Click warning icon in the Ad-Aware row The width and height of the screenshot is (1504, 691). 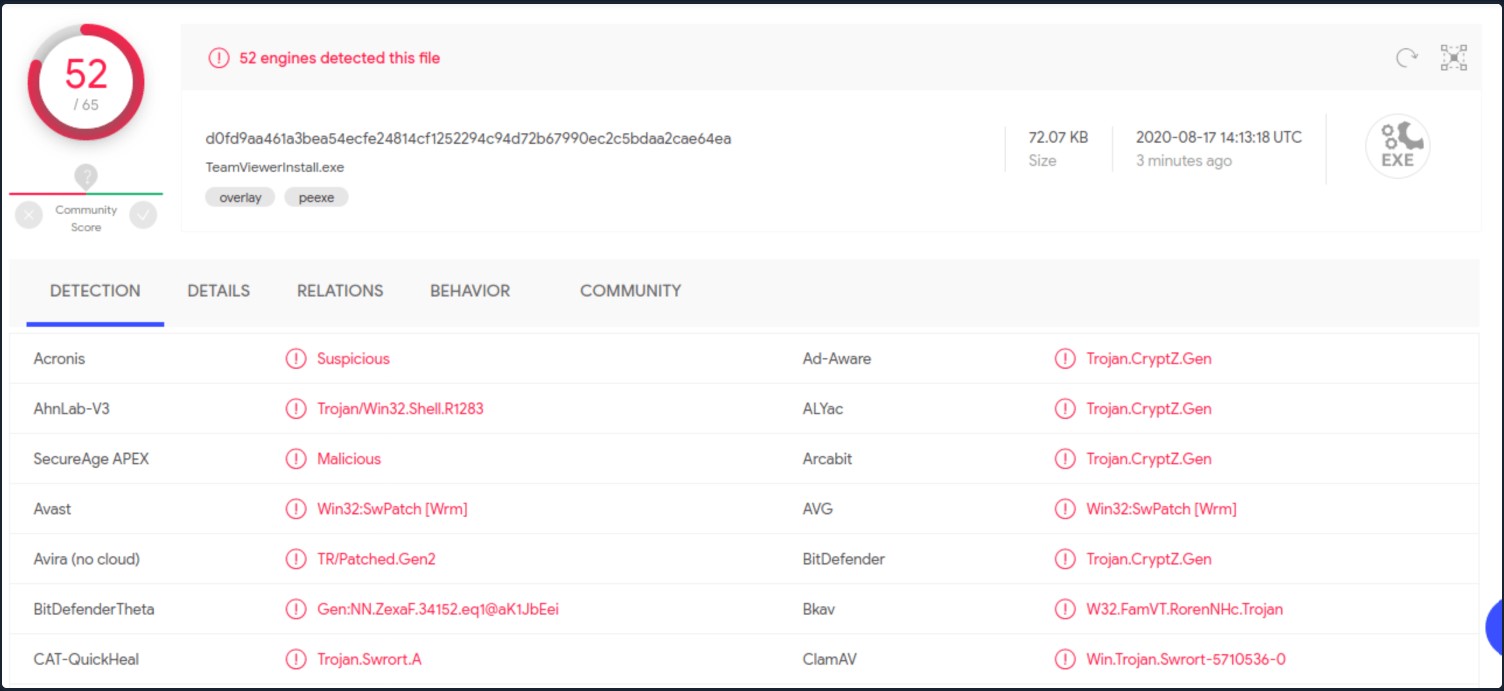click(1065, 359)
